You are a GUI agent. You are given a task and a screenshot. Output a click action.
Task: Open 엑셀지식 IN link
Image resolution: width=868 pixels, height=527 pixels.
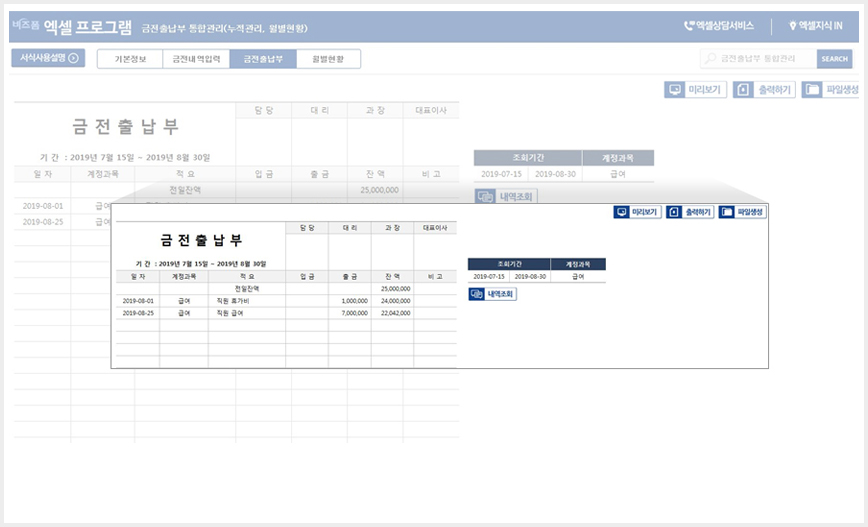815,25
